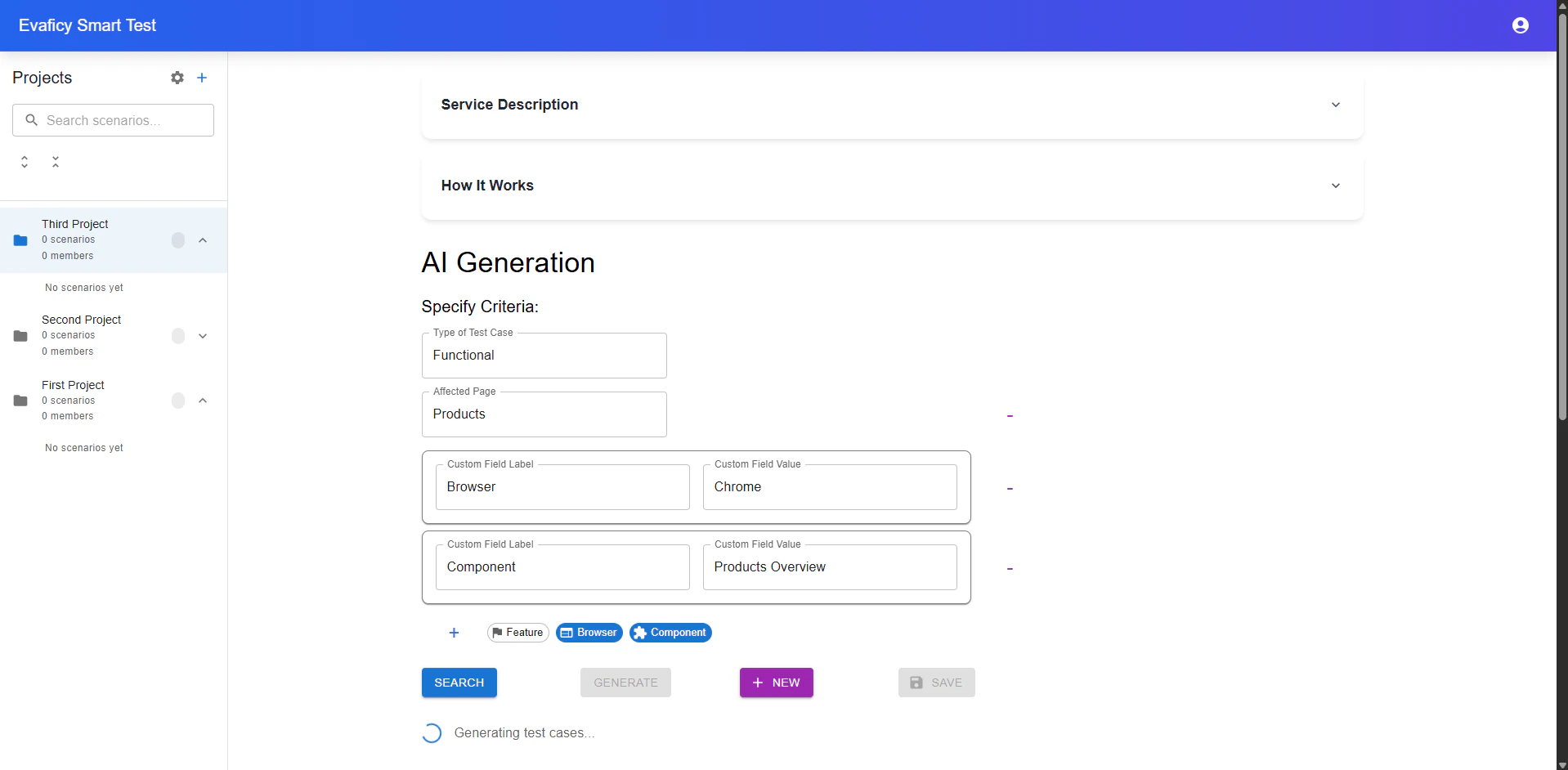Click the page vertical scrollbar thumb

[x=1562, y=217]
